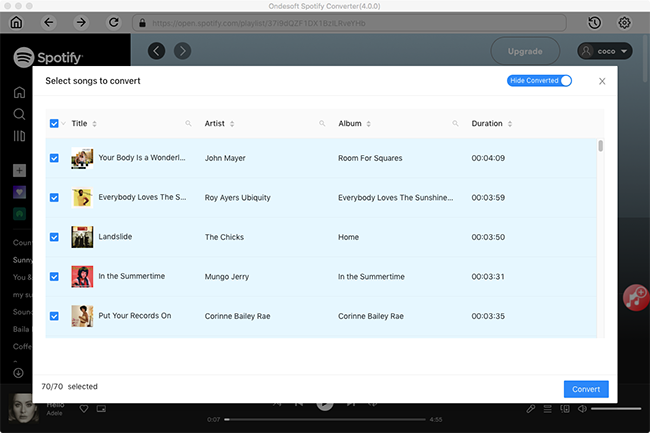Open lyrics microphone icon in player bar
Image resolution: width=650 pixels, height=433 pixels.
pyautogui.click(x=531, y=409)
